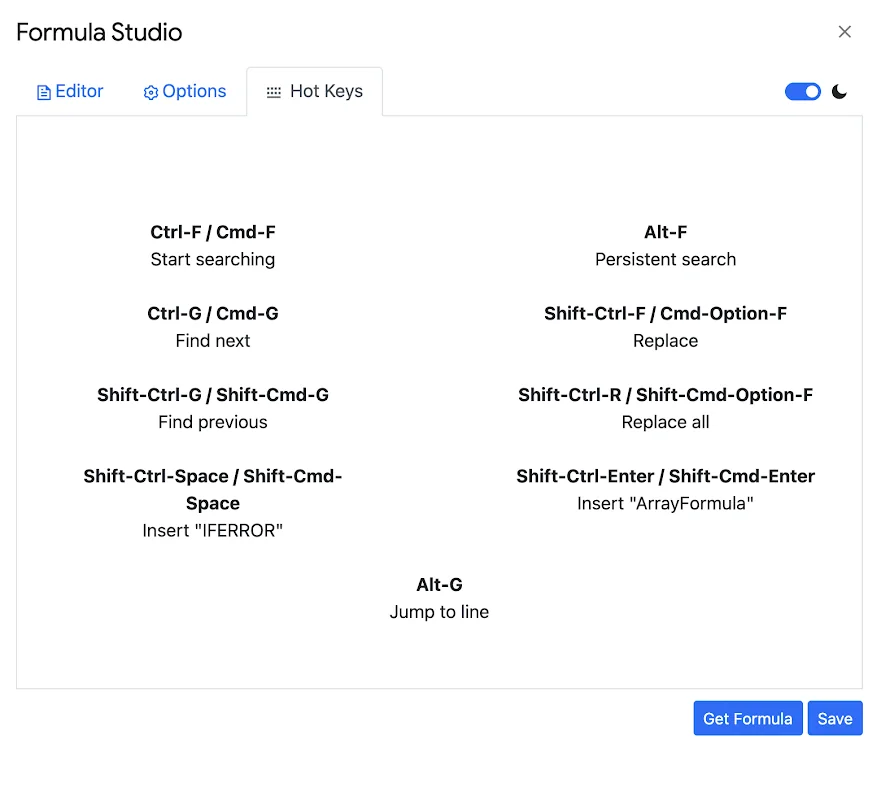Click the Formula Studio title
This screenshot has height=800, width=881.
coord(98,32)
